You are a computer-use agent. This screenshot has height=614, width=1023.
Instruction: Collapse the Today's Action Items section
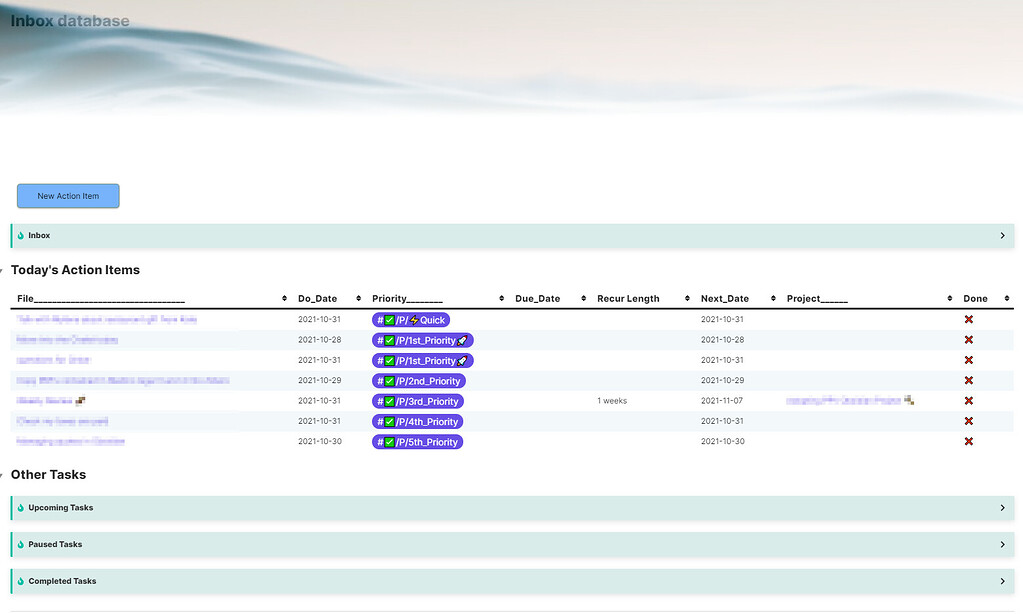pyautogui.click(x=5, y=269)
